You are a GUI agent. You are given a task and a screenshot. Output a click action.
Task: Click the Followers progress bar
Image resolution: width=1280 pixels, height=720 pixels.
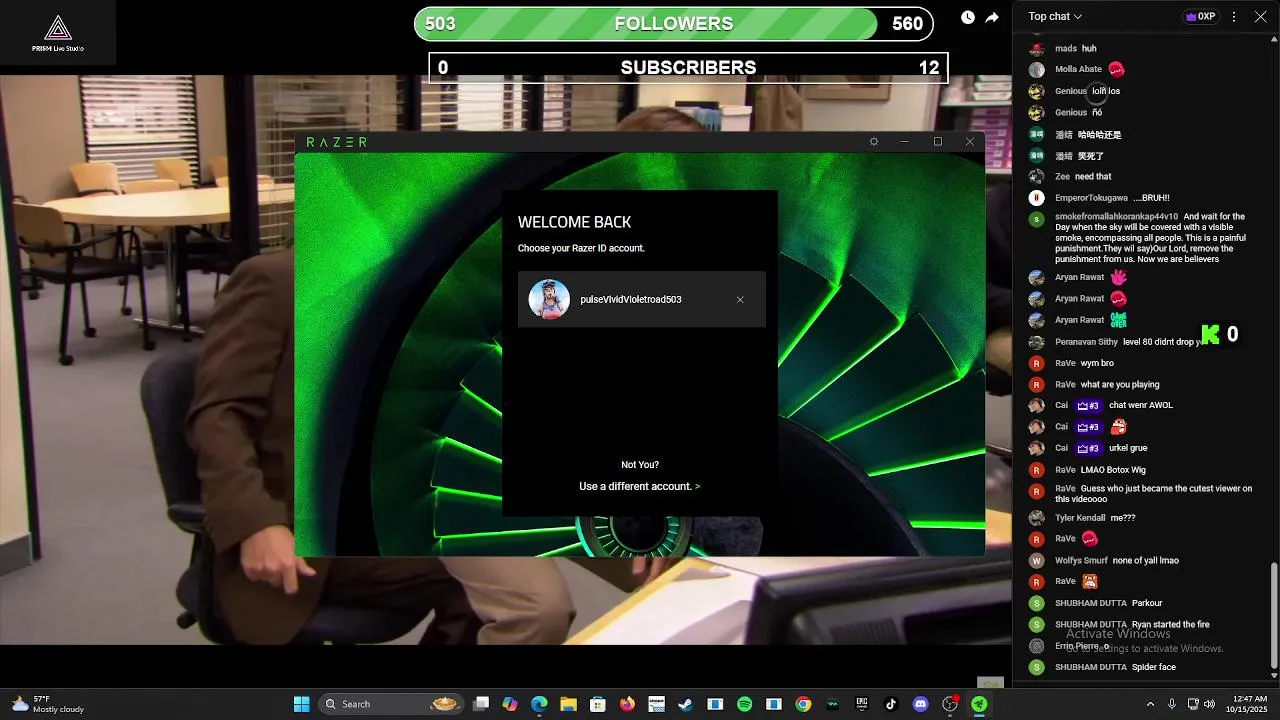coord(674,24)
